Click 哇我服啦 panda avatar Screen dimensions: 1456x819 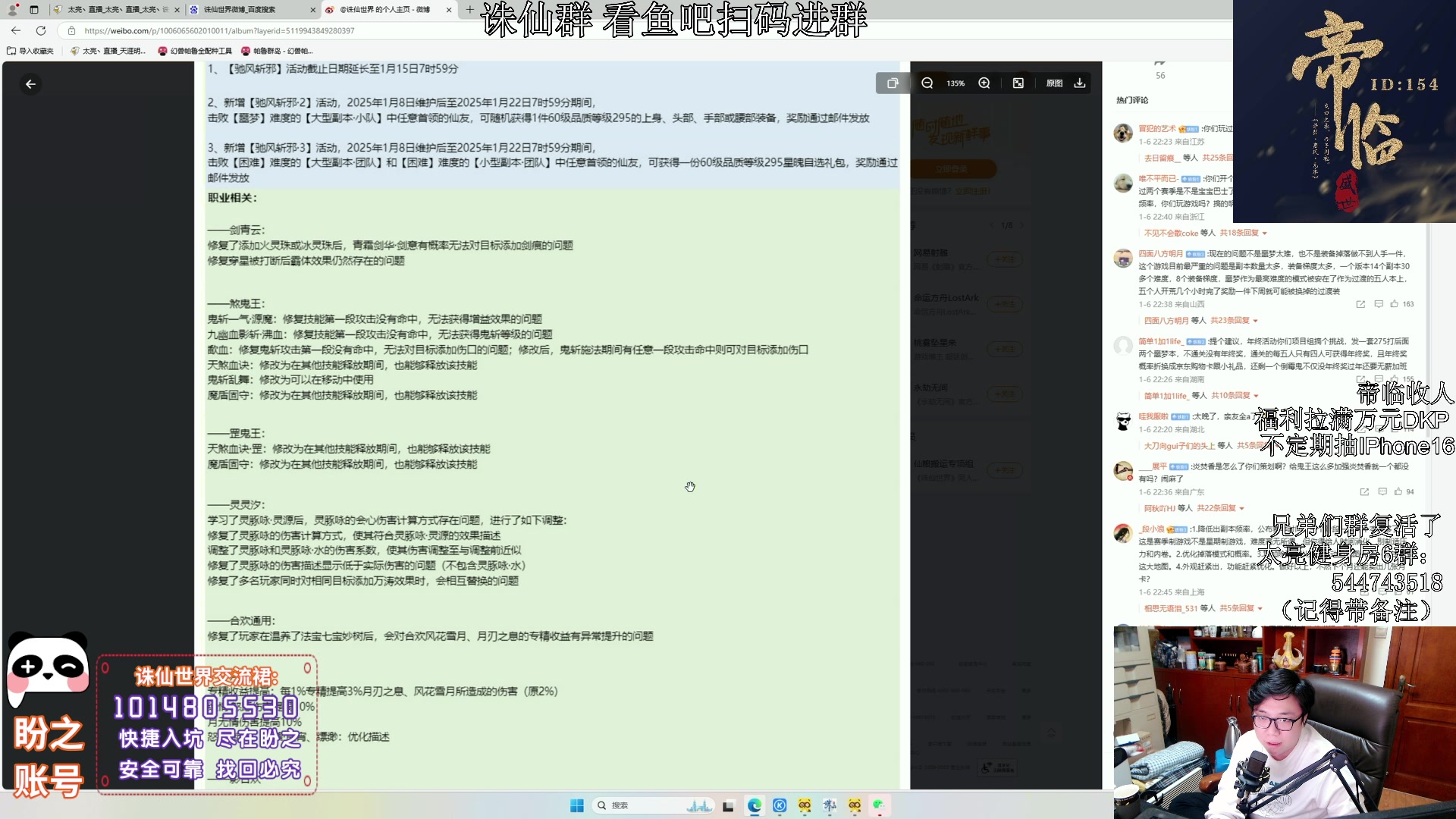[1123, 422]
